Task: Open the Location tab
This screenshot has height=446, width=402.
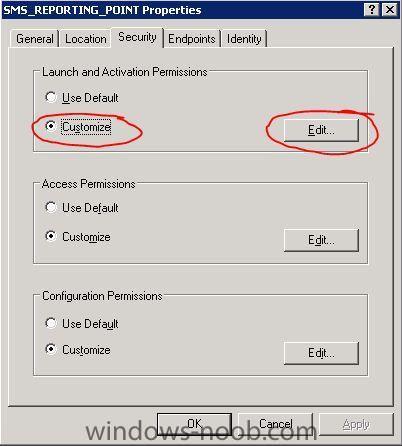Action: pyautogui.click(x=86, y=39)
